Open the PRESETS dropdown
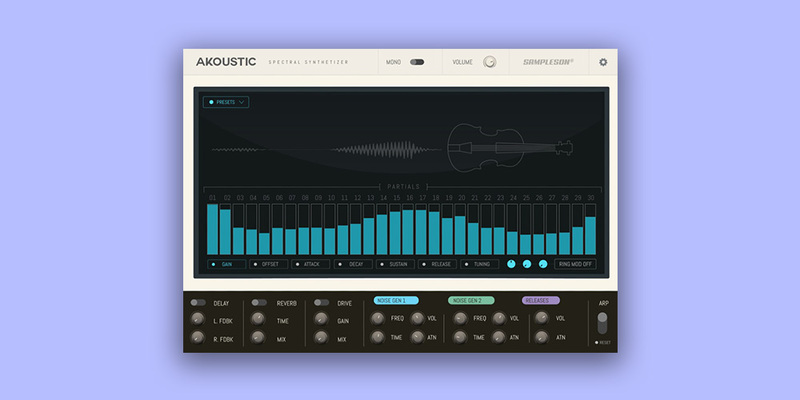 pyautogui.click(x=226, y=102)
